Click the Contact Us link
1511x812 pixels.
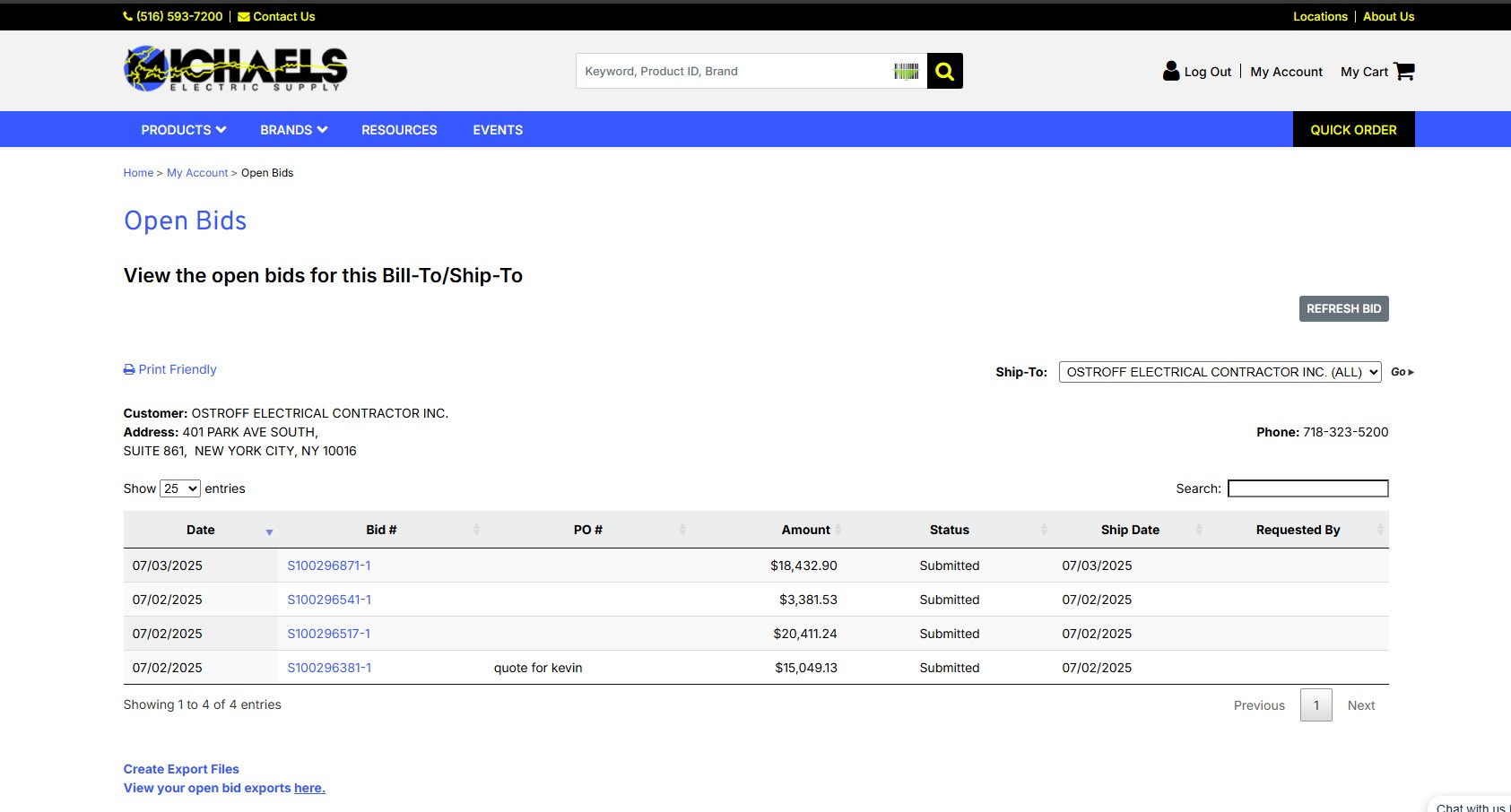tap(284, 16)
